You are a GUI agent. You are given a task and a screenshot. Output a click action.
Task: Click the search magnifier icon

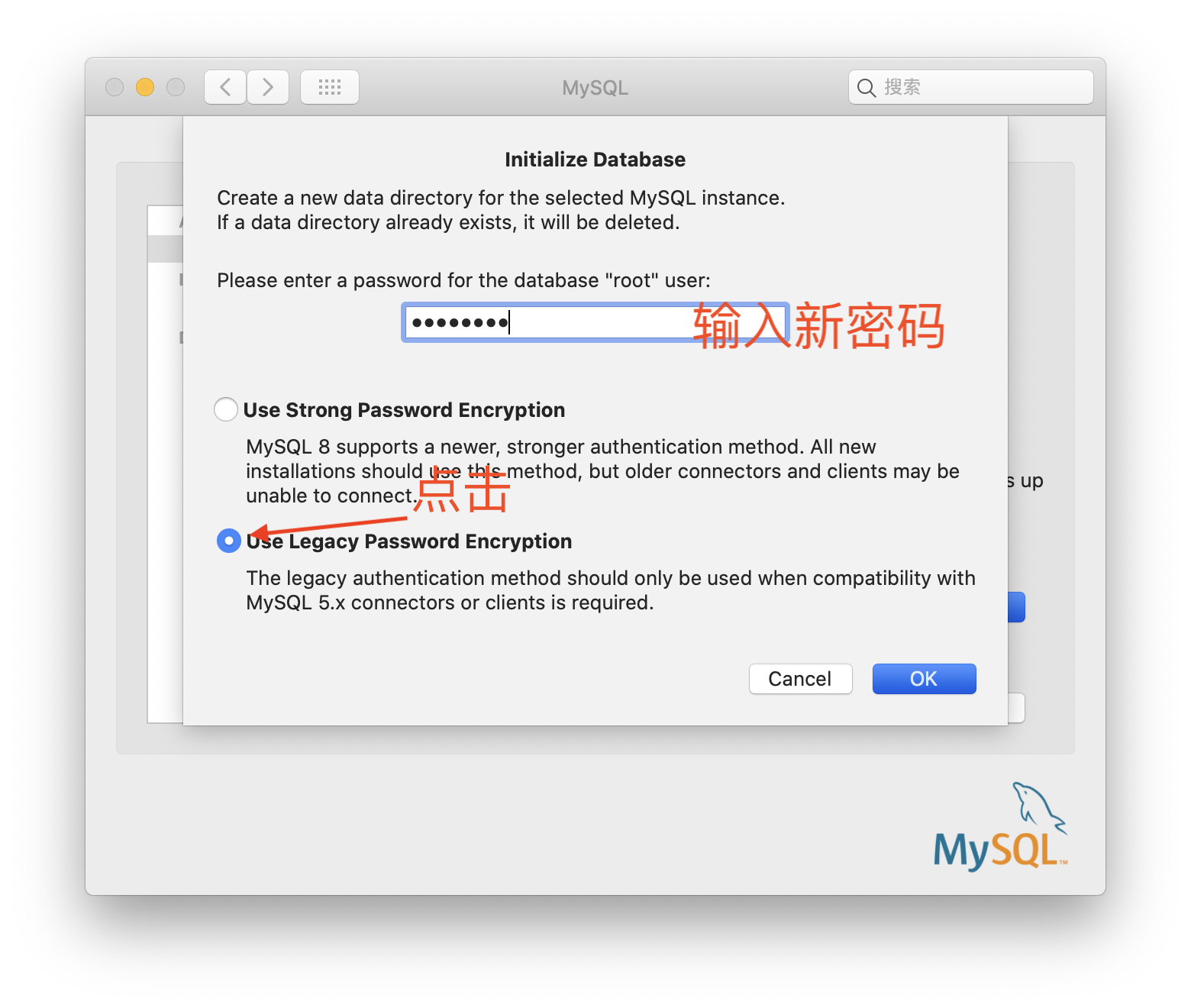(x=866, y=88)
